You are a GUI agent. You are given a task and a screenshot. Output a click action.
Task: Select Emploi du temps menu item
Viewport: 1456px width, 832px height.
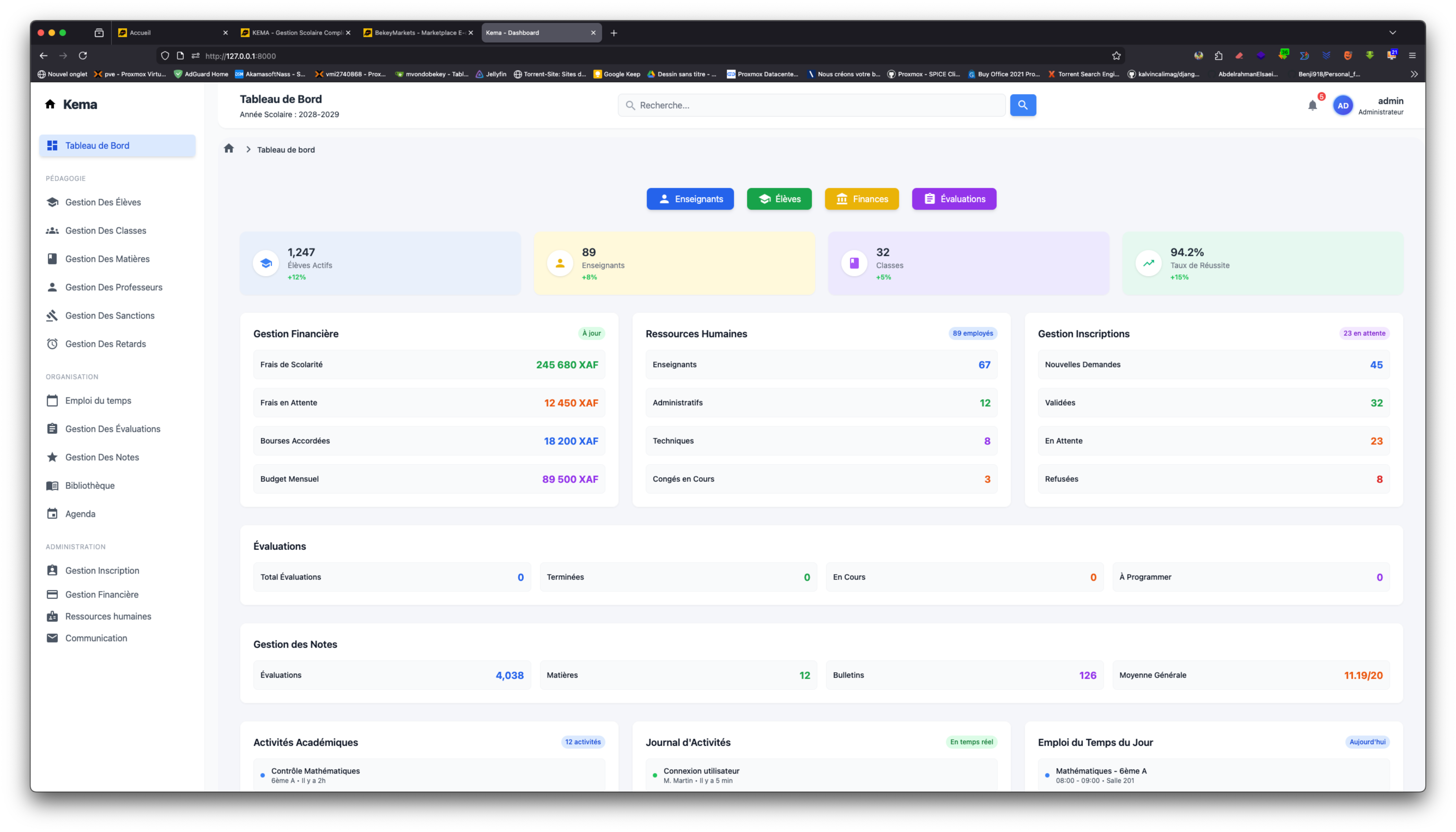pyautogui.click(x=98, y=400)
